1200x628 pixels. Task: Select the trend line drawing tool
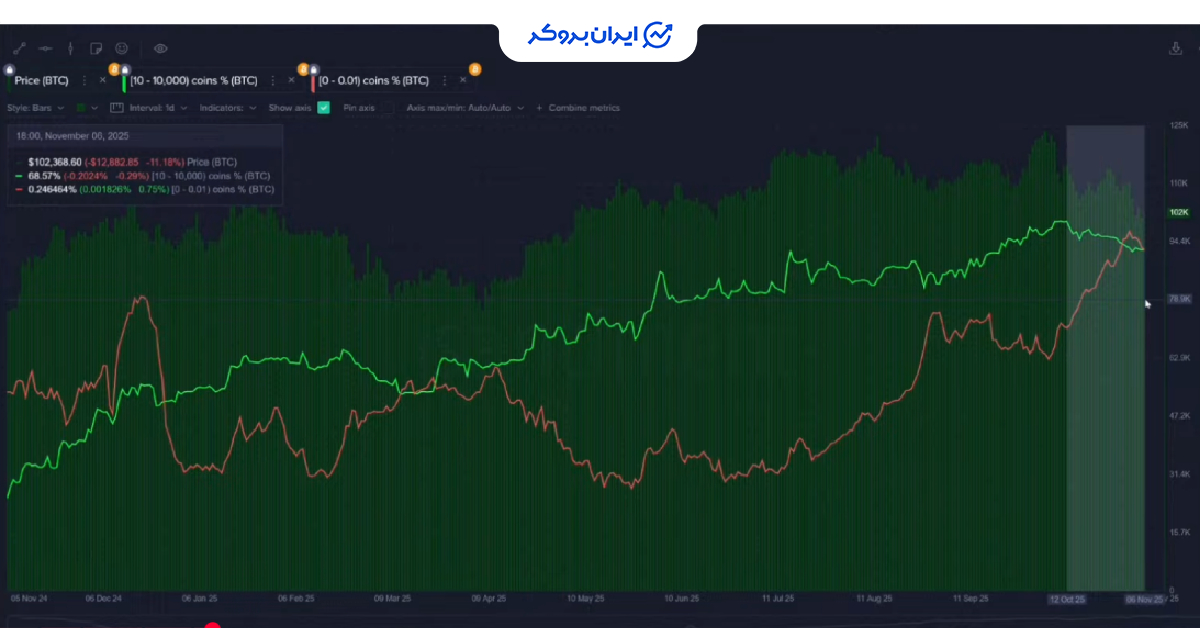point(20,47)
